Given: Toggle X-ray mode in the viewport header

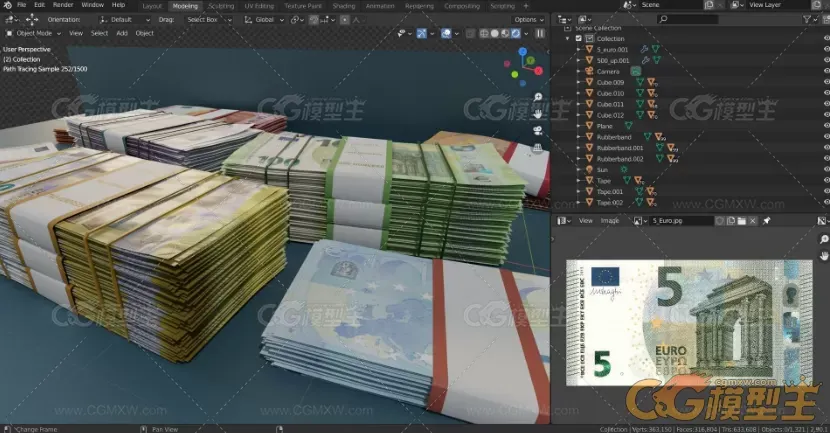Looking at the screenshot, I should point(471,33).
